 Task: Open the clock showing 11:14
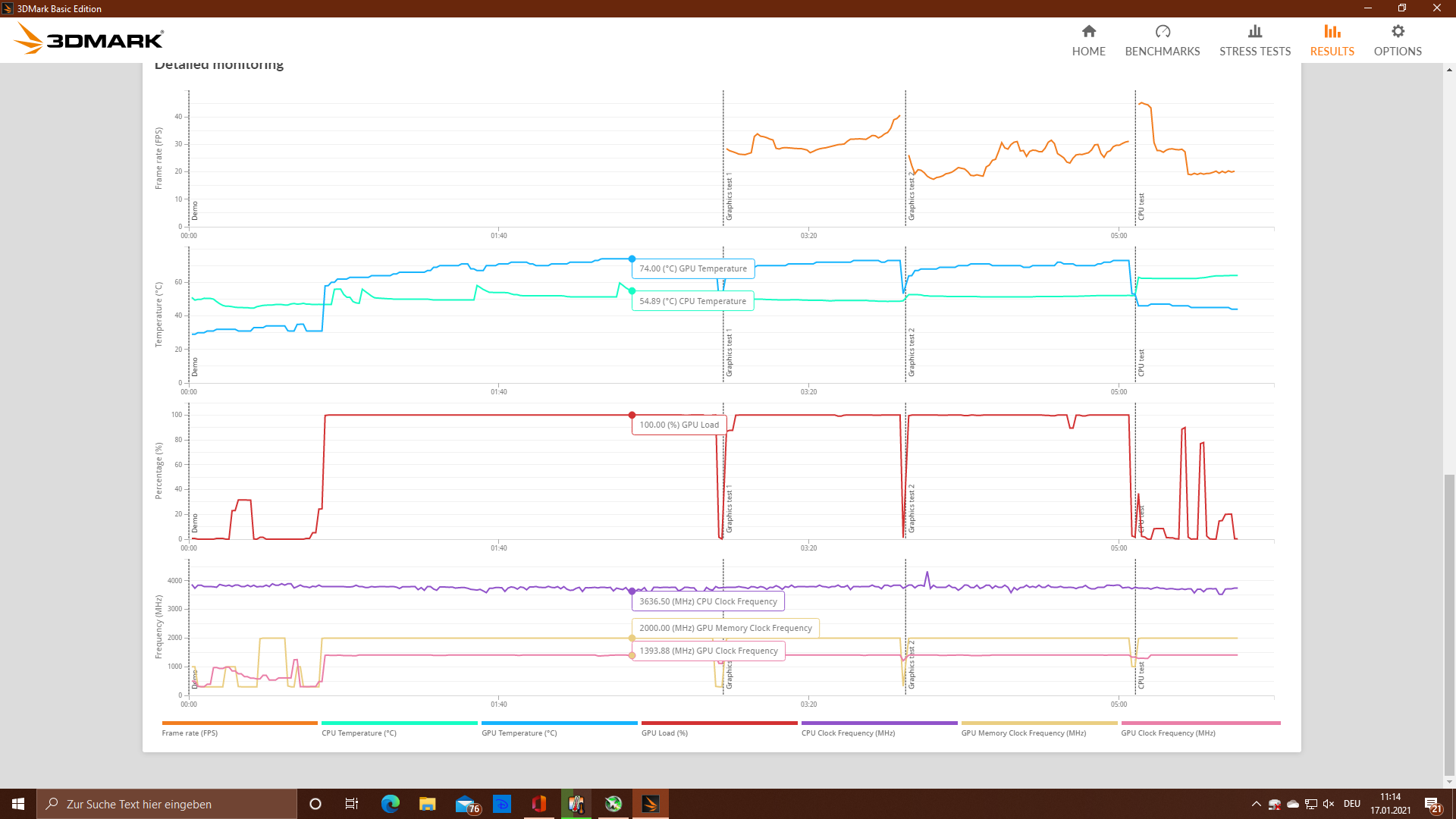click(x=1391, y=804)
